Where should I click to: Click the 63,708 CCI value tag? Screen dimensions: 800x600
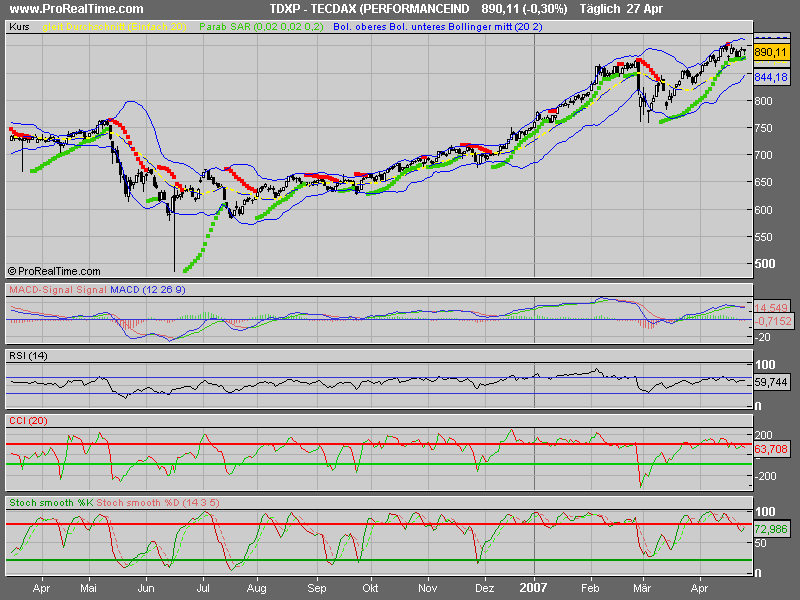click(771, 449)
